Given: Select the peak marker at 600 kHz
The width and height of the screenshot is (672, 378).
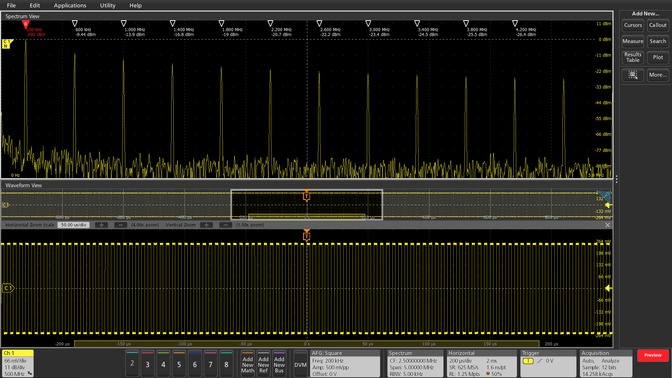Looking at the screenshot, I should (75, 23).
